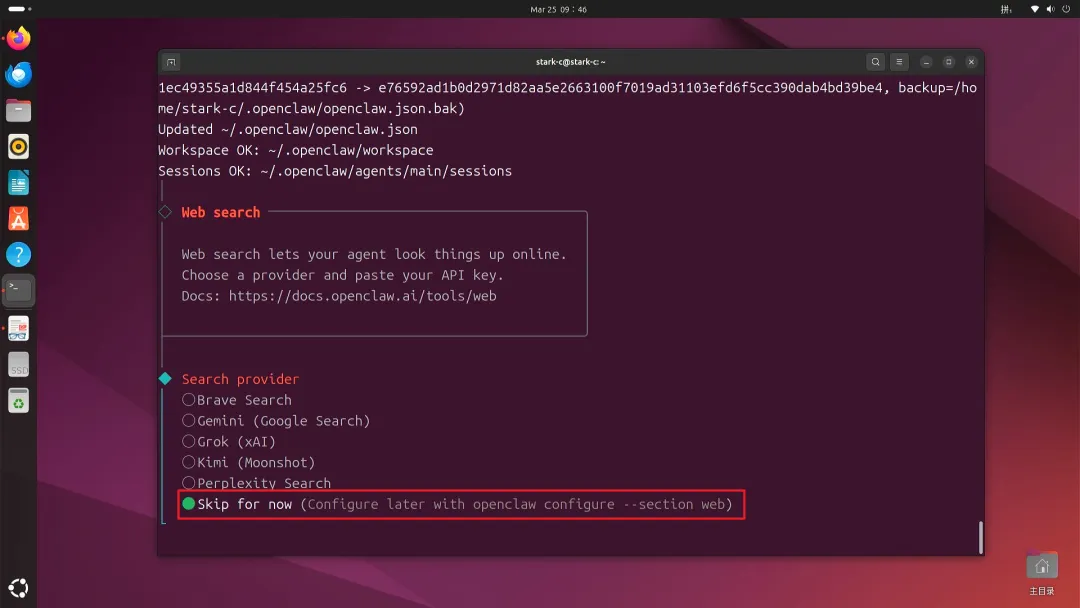Open Firefox from the dock
This screenshot has width=1080, height=608.
click(19, 38)
